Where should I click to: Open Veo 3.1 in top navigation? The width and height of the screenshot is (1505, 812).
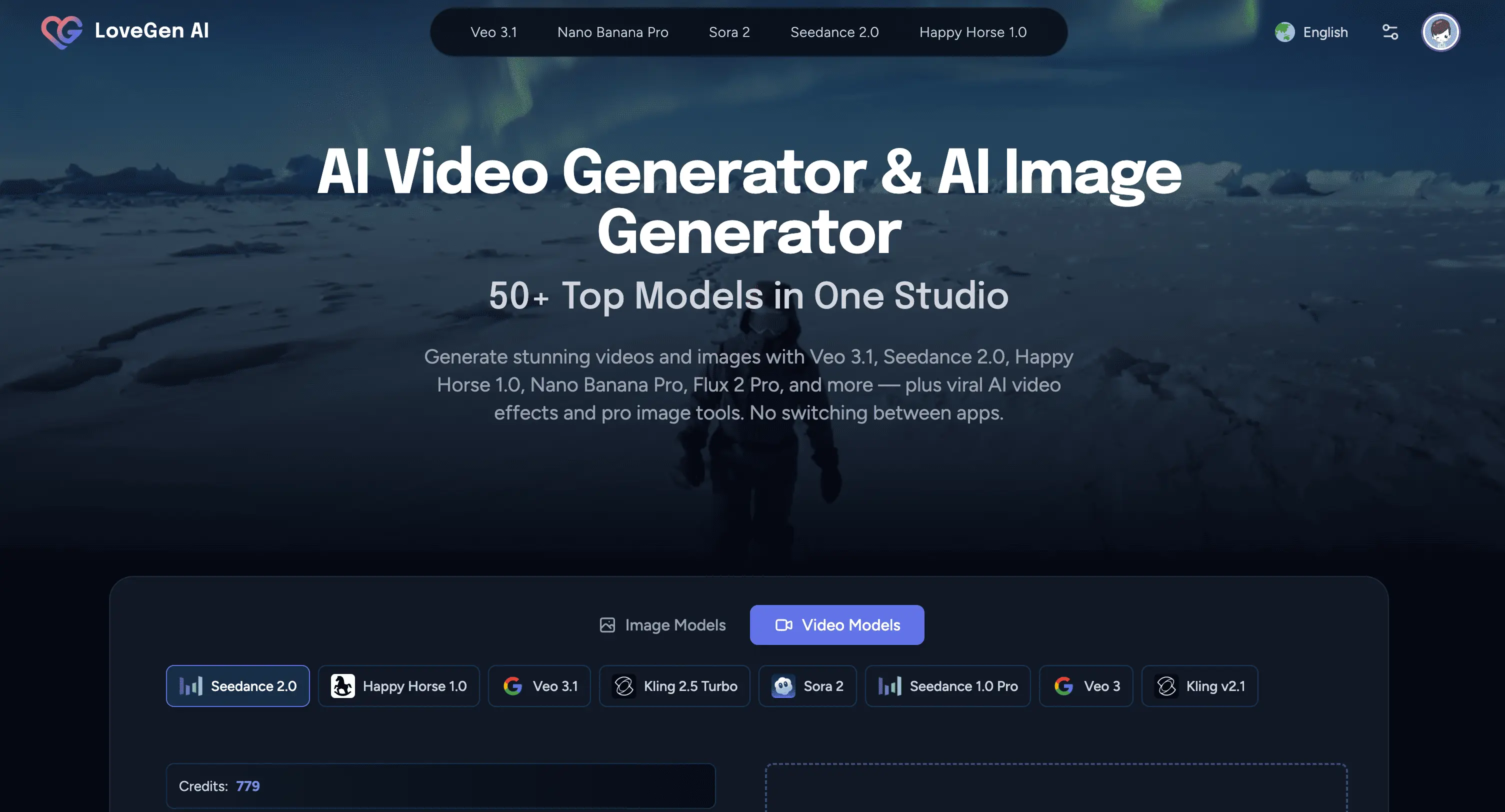493,32
